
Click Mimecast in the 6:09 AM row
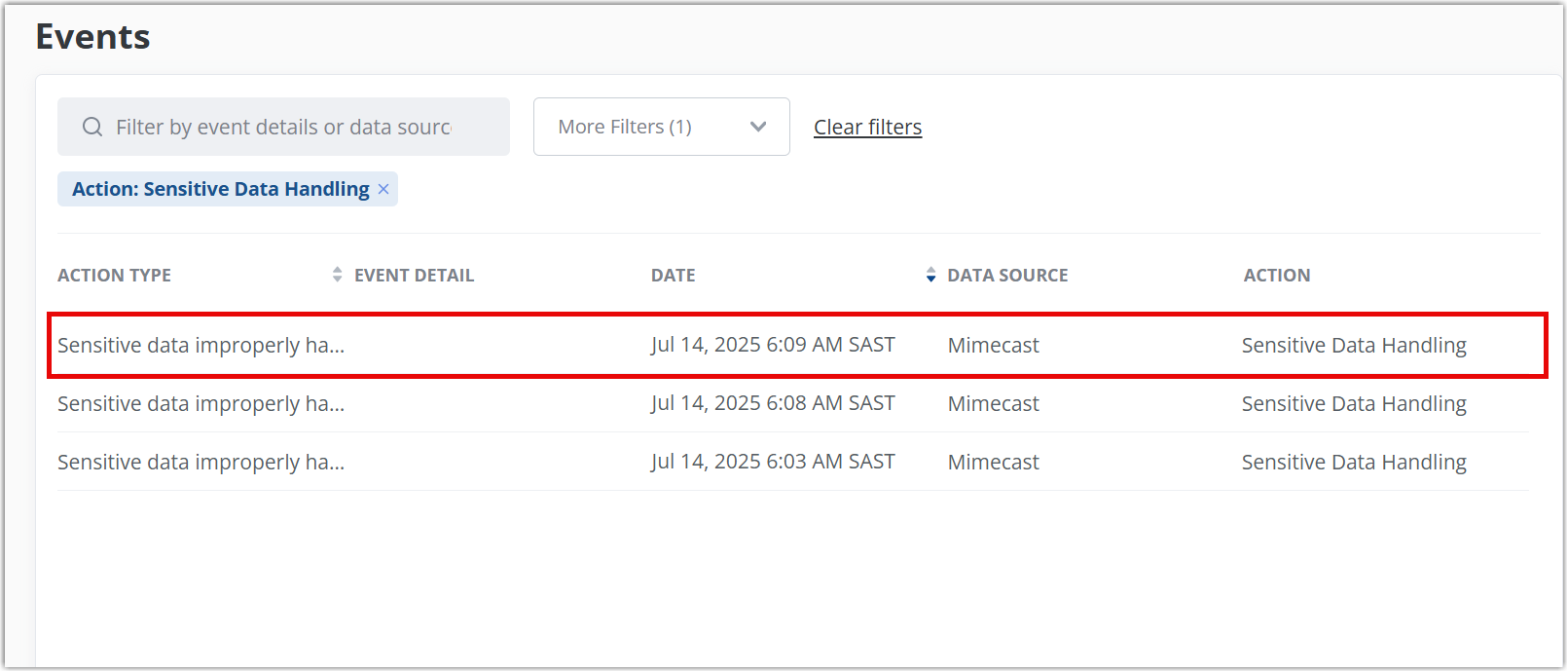[x=993, y=346]
